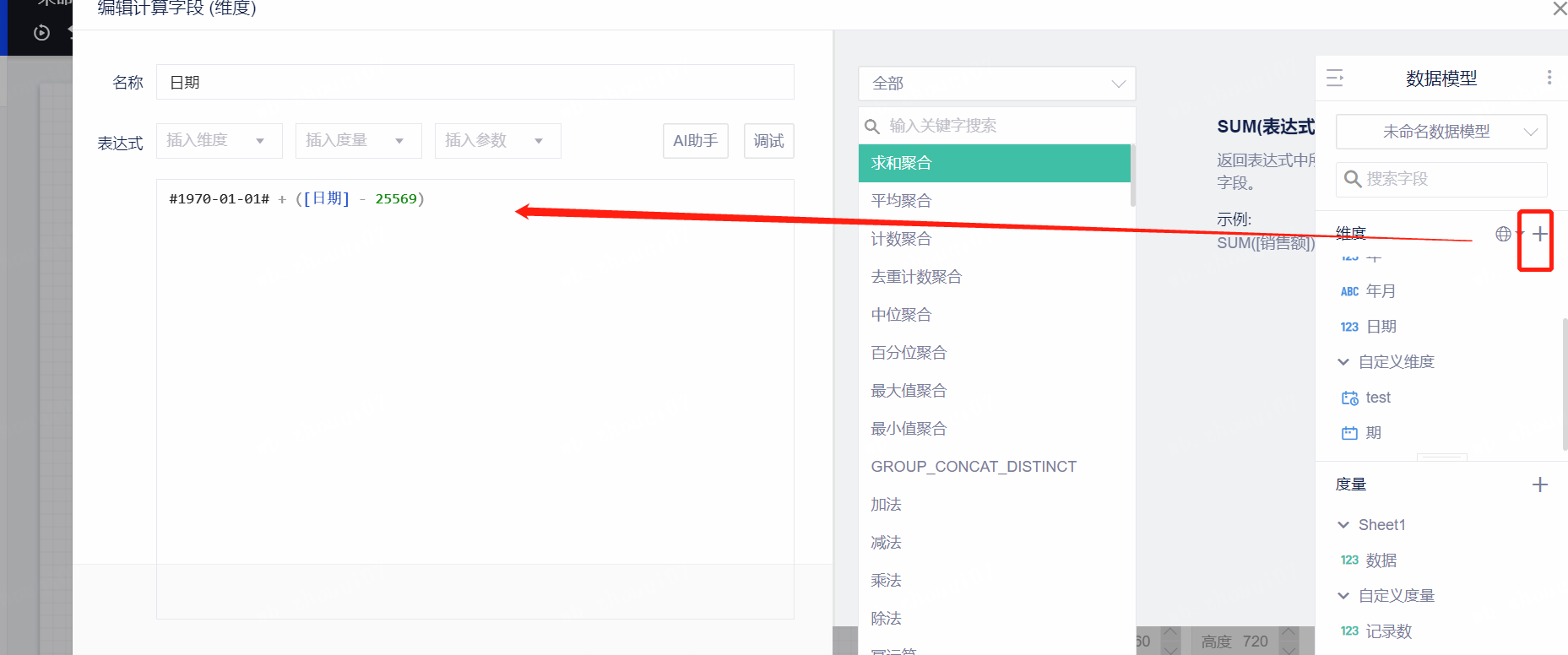Select the 求和聚合 function

coord(994,163)
